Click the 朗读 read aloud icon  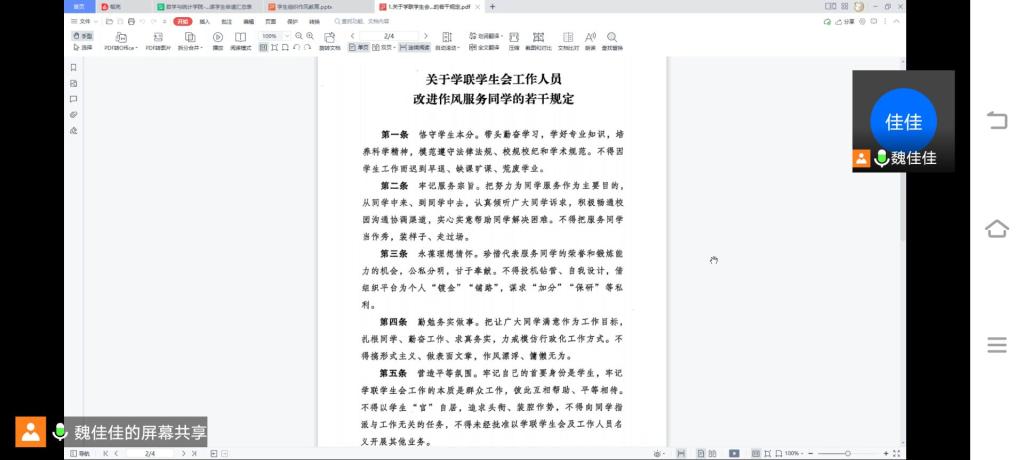590,38
